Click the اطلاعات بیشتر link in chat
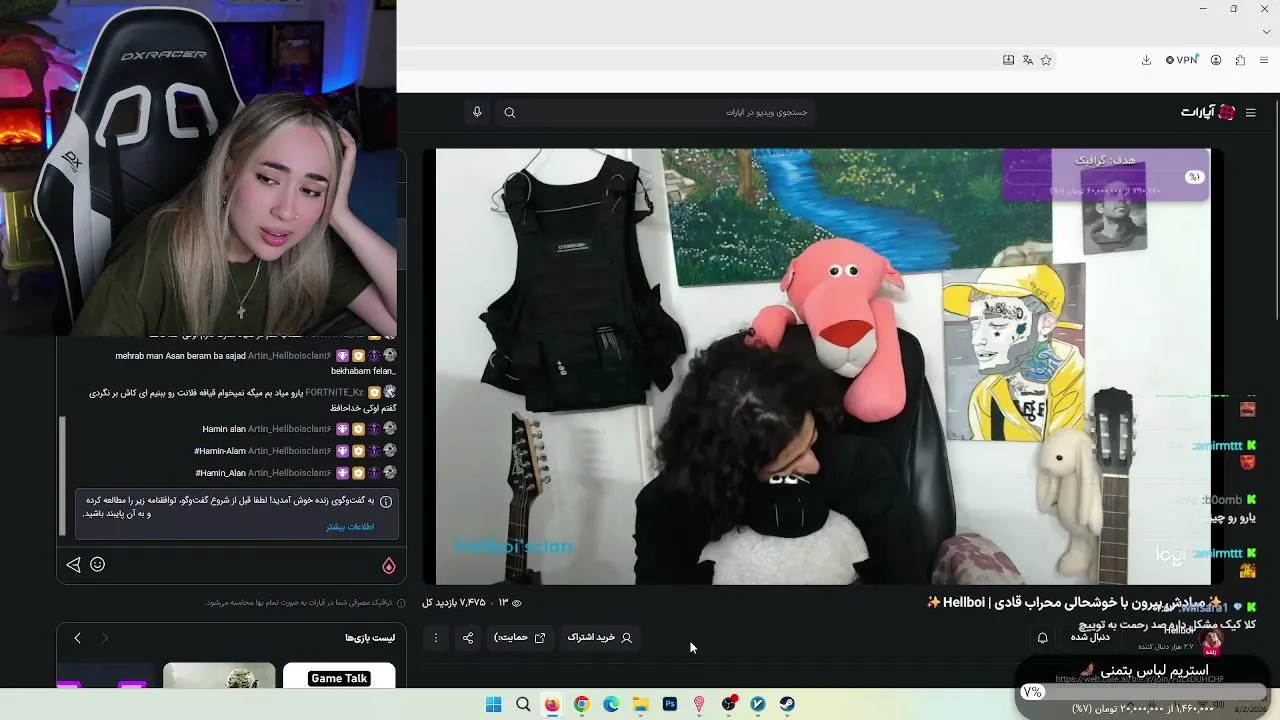Viewport: 1280px width, 720px height. 350,527
